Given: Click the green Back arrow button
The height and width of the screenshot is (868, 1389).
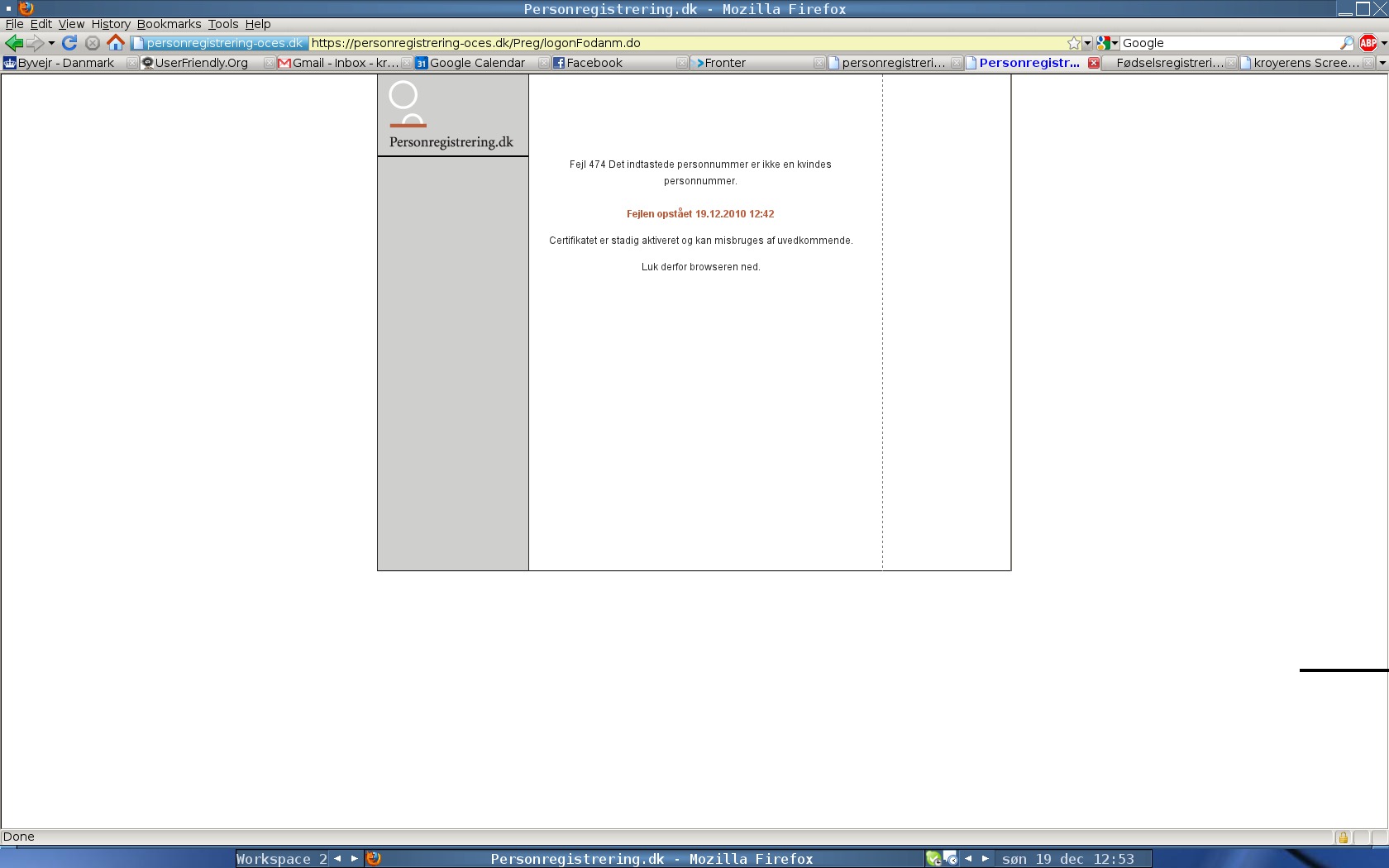Looking at the screenshot, I should [14, 43].
